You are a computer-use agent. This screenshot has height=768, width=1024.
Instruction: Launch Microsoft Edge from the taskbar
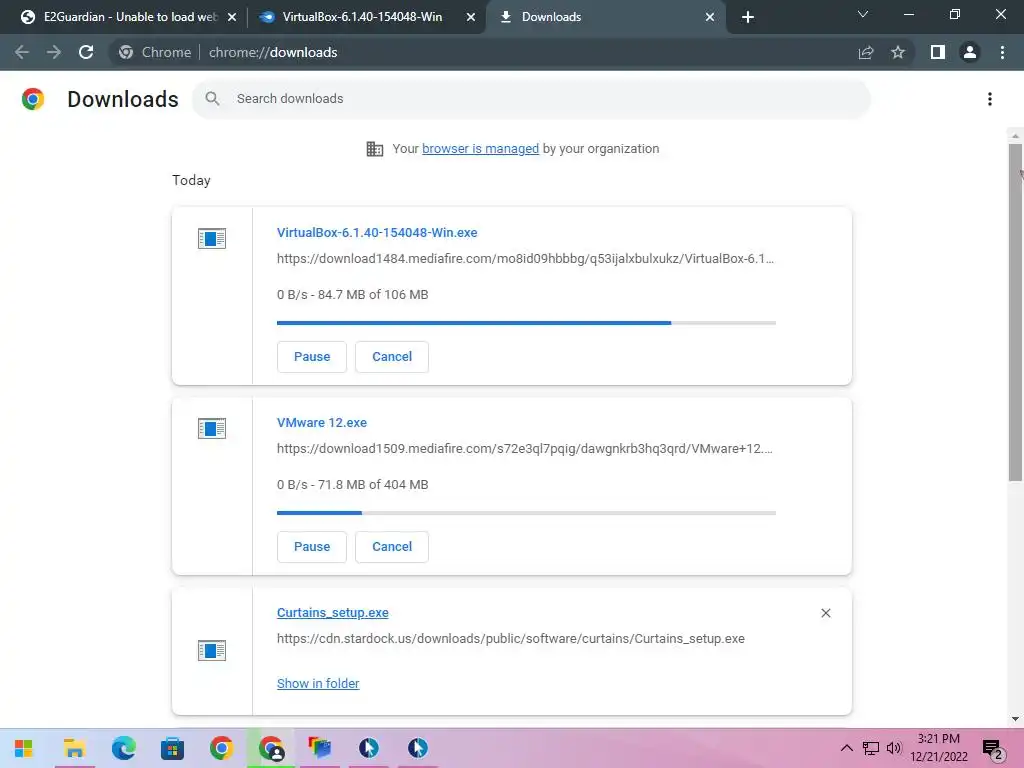pos(123,748)
